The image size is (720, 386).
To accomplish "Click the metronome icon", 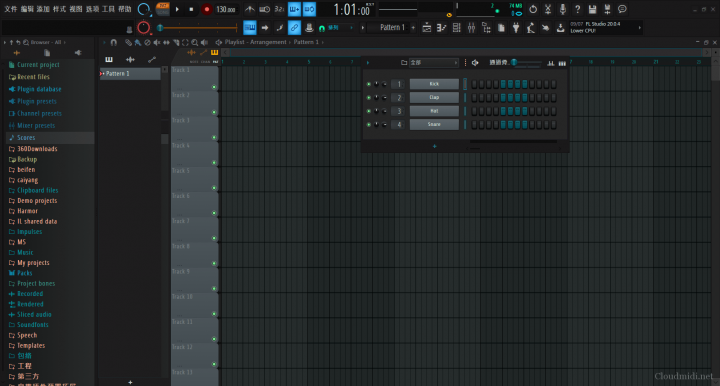I will click(x=249, y=9).
